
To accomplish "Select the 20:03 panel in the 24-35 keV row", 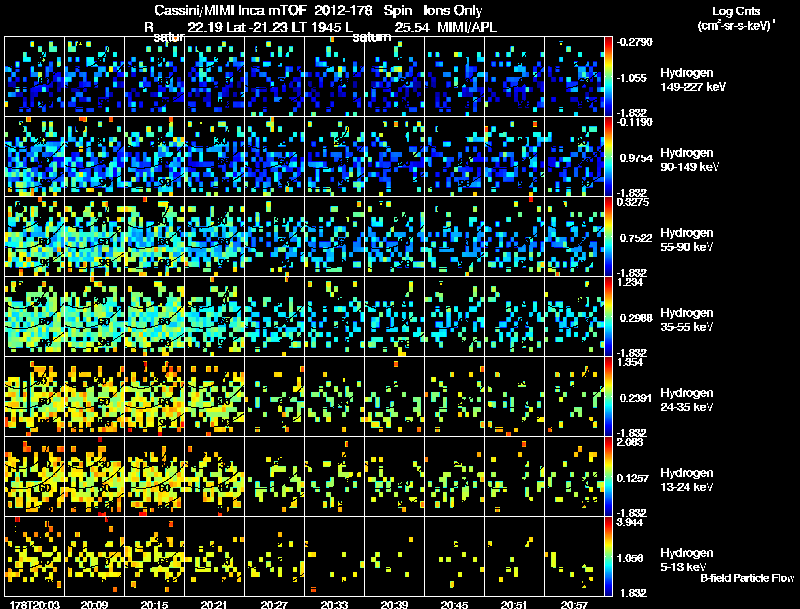I will (35, 397).
